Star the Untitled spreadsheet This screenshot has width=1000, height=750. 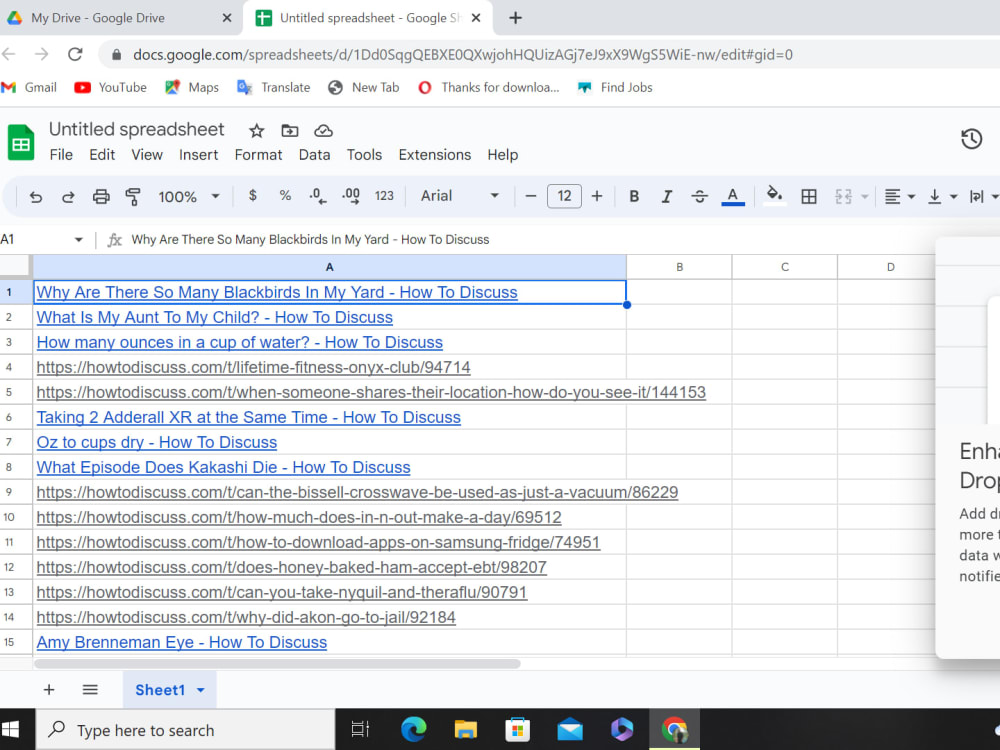click(256, 131)
